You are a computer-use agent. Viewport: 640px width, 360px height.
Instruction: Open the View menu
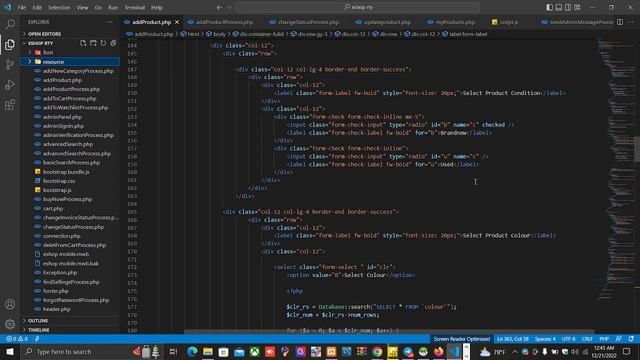click(x=82, y=7)
